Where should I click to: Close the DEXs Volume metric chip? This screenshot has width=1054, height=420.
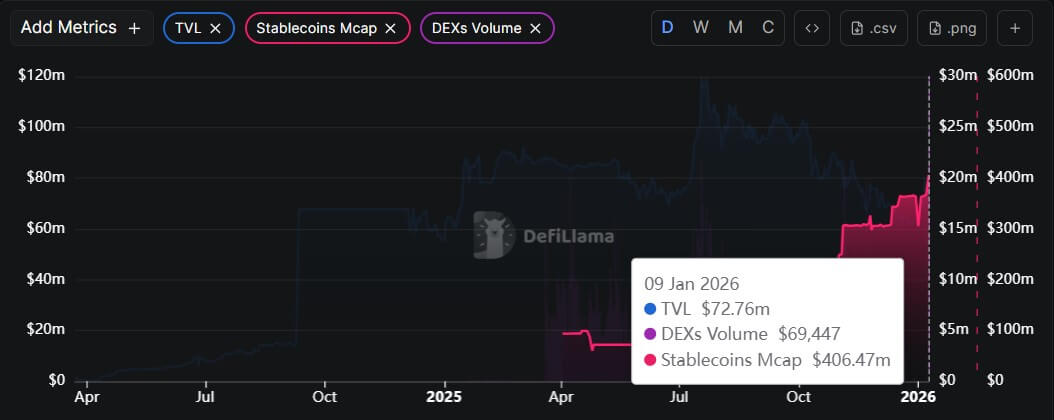(535, 29)
